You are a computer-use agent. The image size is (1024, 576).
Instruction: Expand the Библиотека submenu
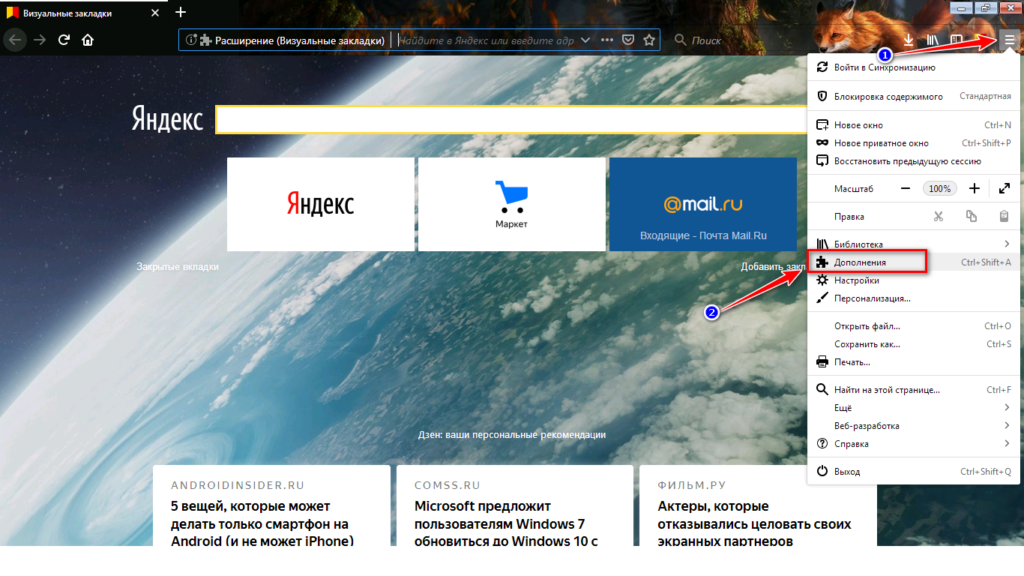click(913, 244)
